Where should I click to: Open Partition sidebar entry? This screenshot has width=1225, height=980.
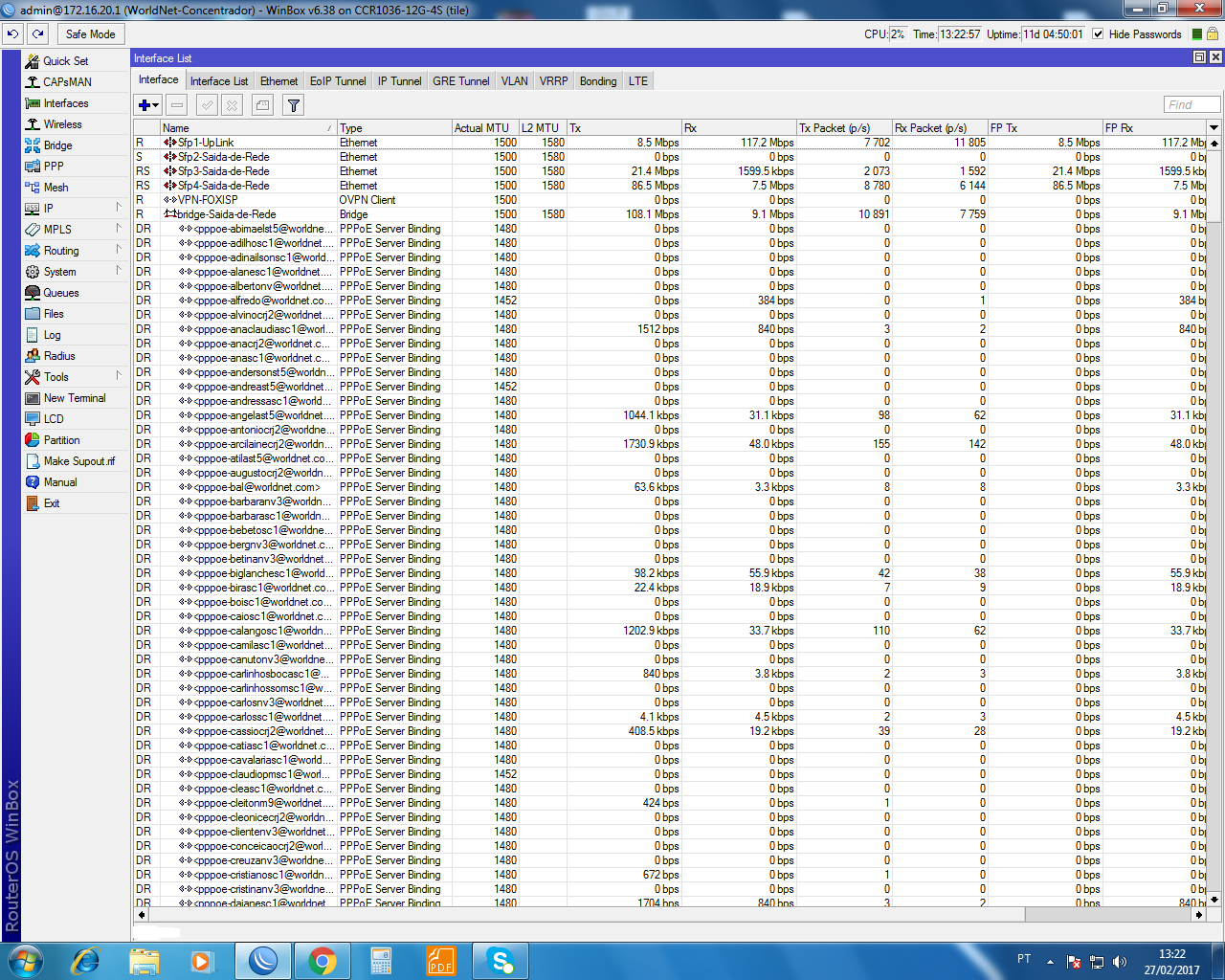click(61, 439)
